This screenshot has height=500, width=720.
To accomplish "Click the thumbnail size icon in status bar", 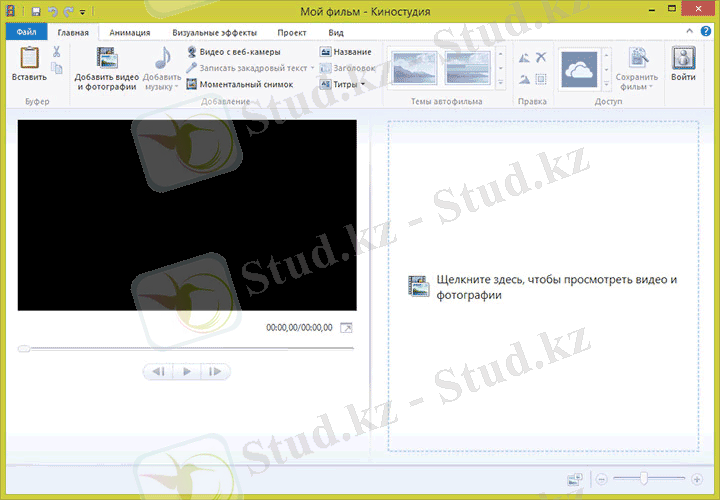I will click(x=575, y=480).
